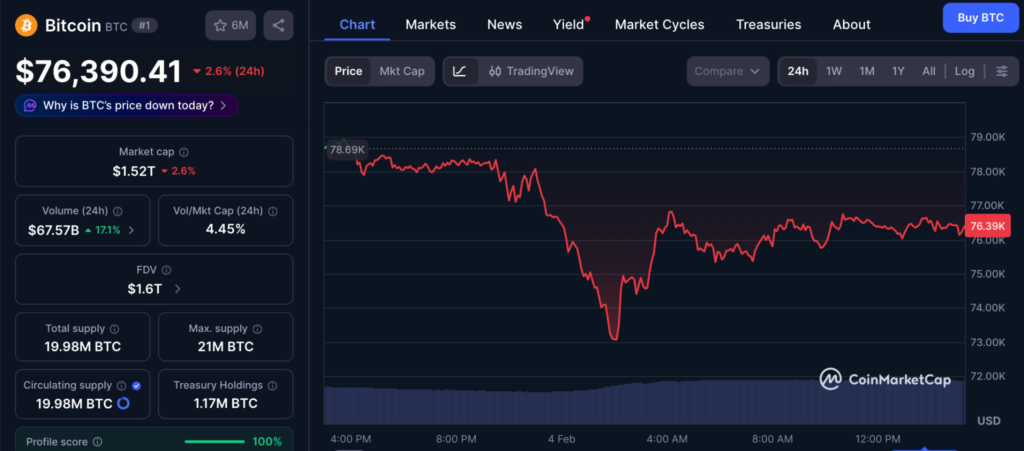Click the star watchlist icon
Screen dimensions: 1024x451
click(220, 25)
